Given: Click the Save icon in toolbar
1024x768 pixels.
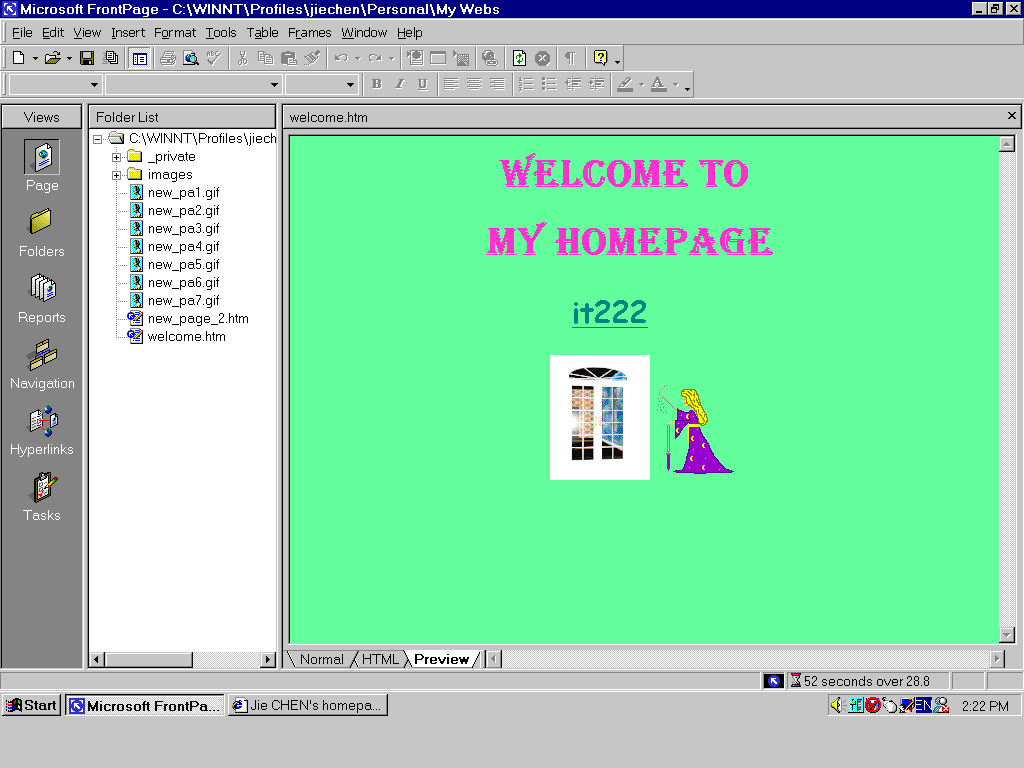Looking at the screenshot, I should (x=87, y=58).
